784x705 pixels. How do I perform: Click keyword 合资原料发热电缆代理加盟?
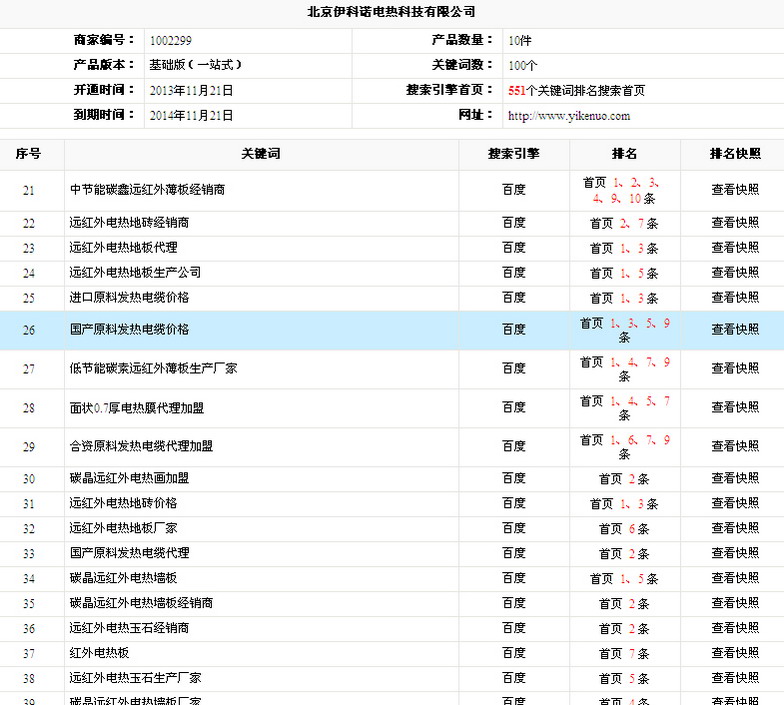pyautogui.click(x=141, y=446)
